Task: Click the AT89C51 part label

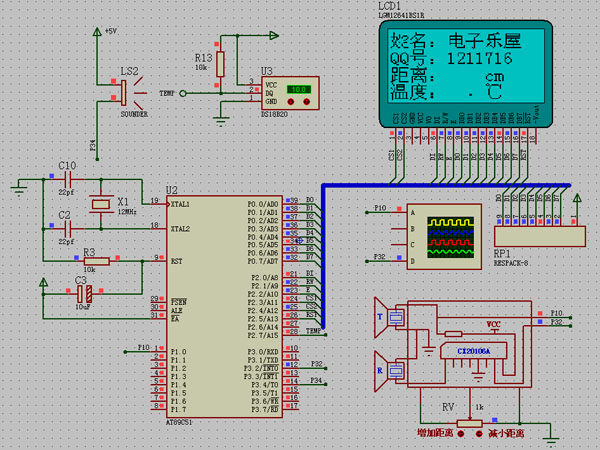Action: click(x=179, y=422)
